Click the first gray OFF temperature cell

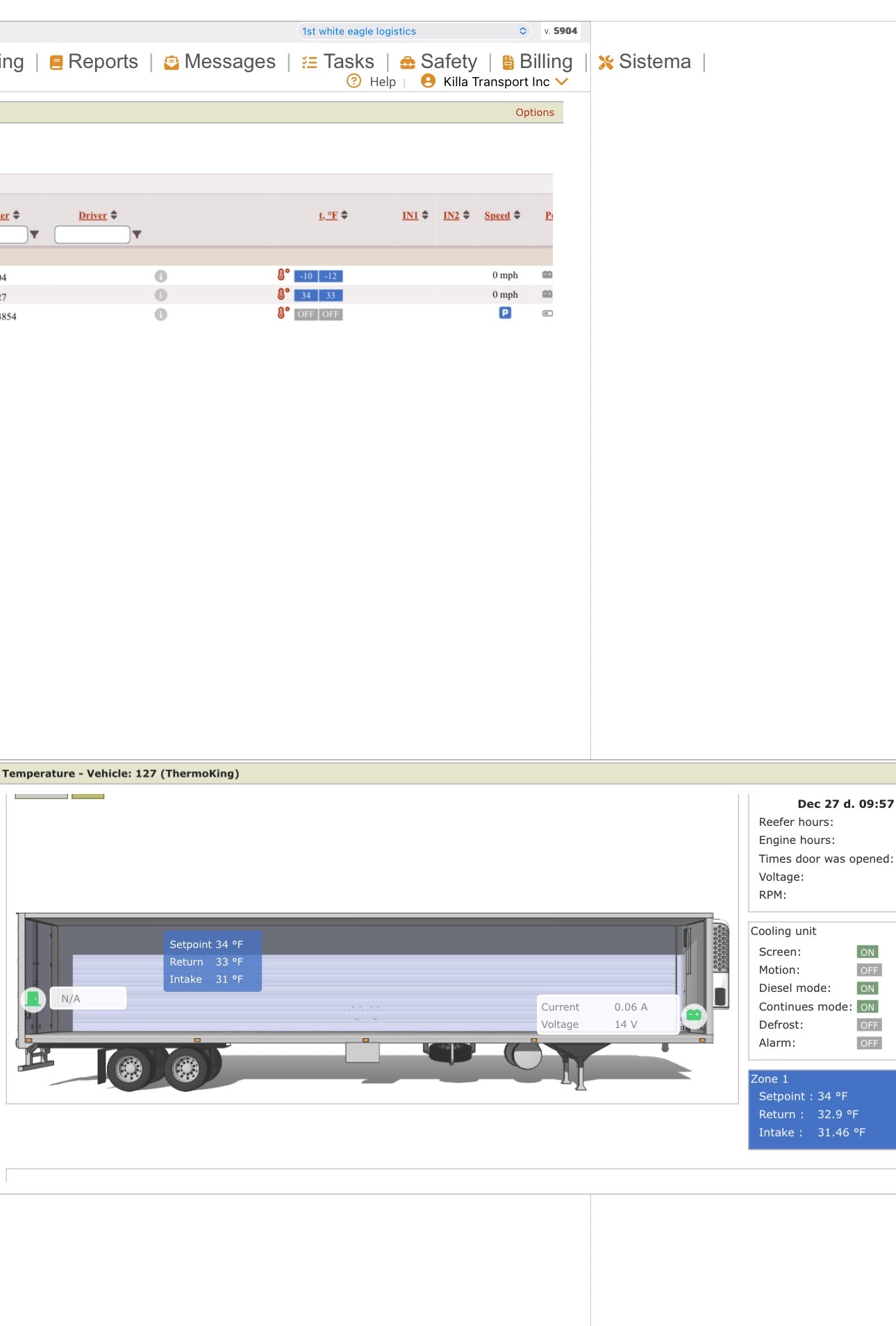(306, 315)
